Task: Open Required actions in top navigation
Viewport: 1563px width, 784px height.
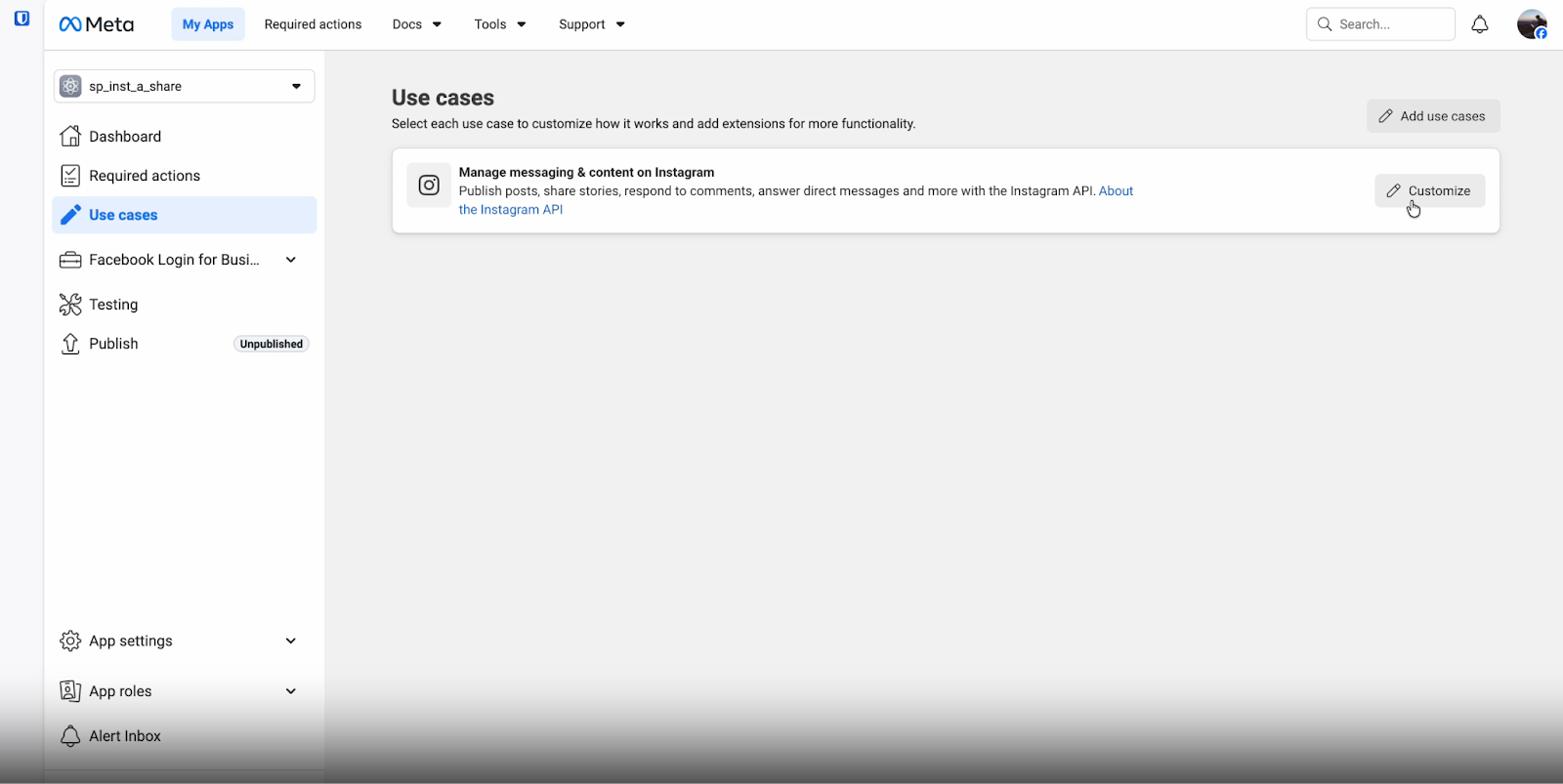Action: tap(313, 24)
